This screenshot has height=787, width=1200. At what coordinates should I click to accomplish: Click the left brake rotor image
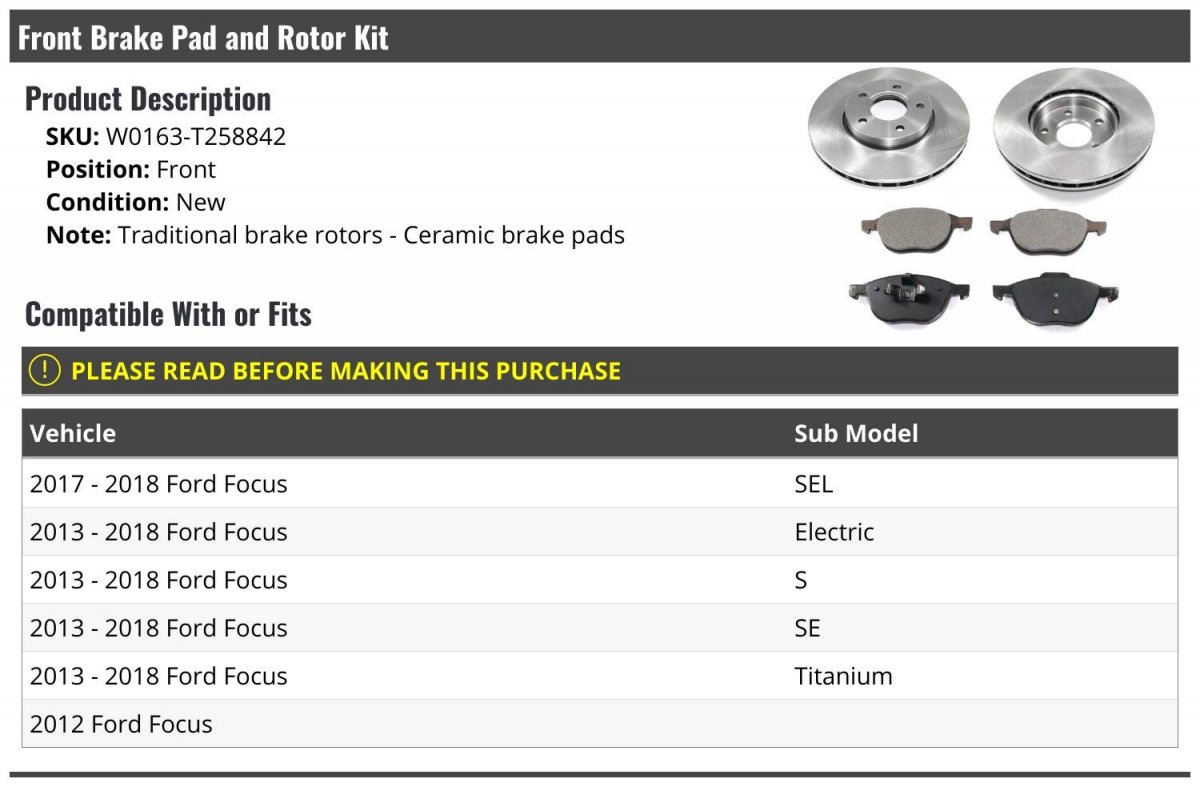(x=889, y=127)
